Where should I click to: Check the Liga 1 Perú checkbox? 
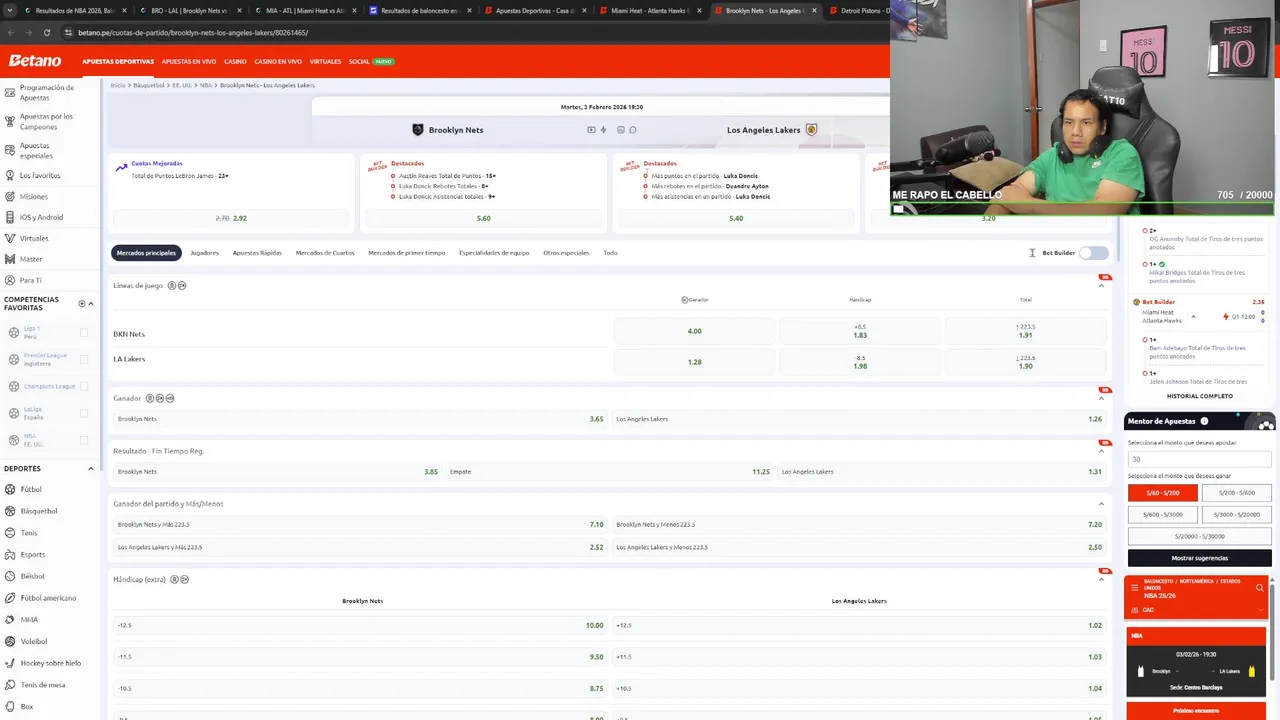point(83,332)
